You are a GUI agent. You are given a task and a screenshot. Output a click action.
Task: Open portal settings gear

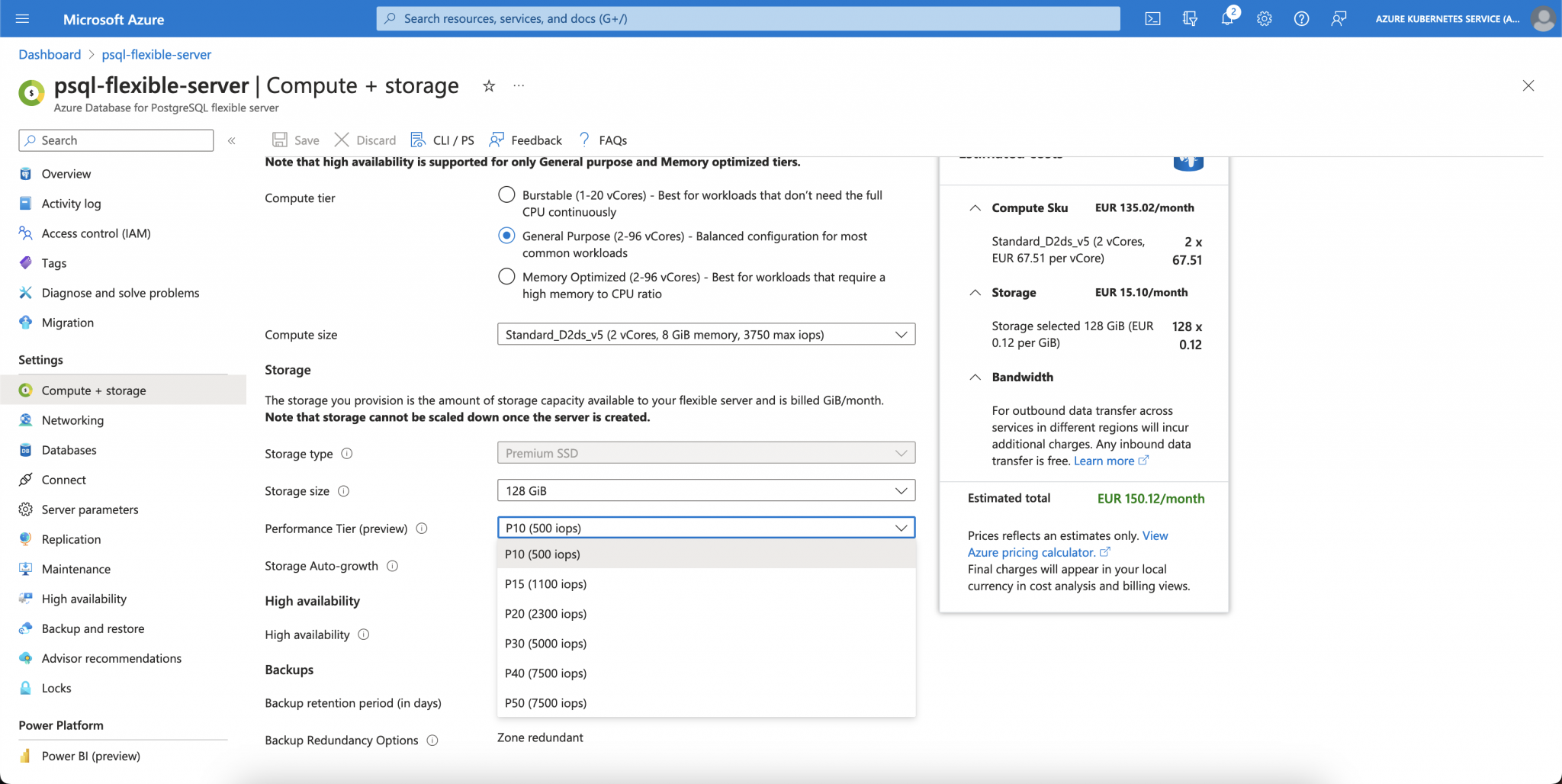click(x=1265, y=18)
